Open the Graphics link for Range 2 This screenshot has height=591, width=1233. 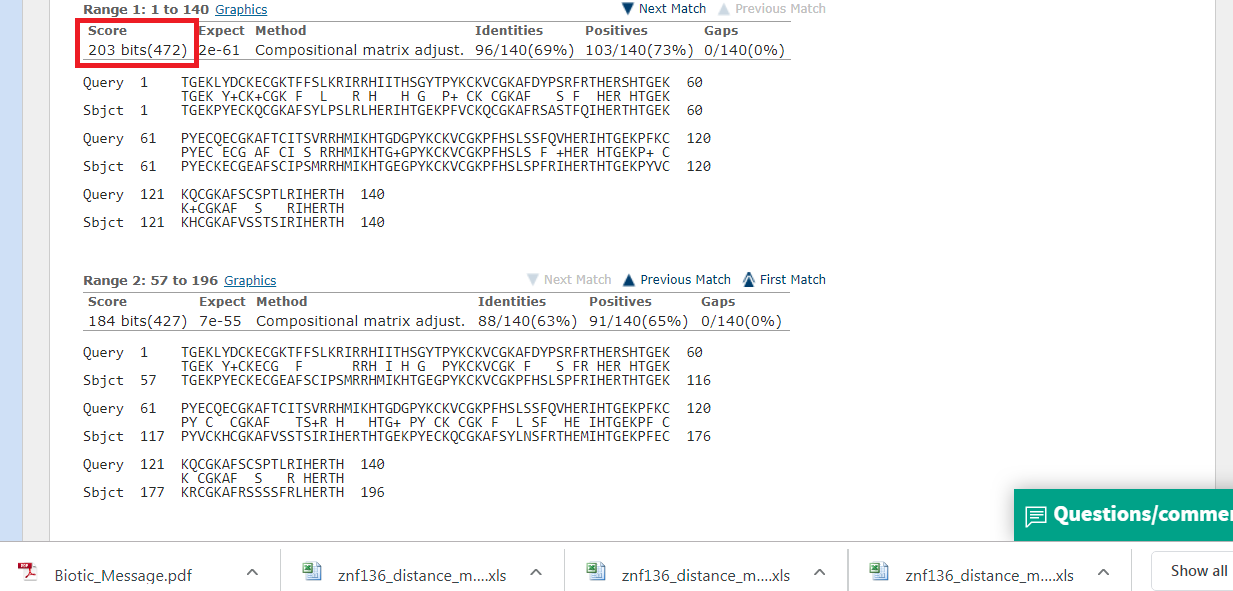250,281
